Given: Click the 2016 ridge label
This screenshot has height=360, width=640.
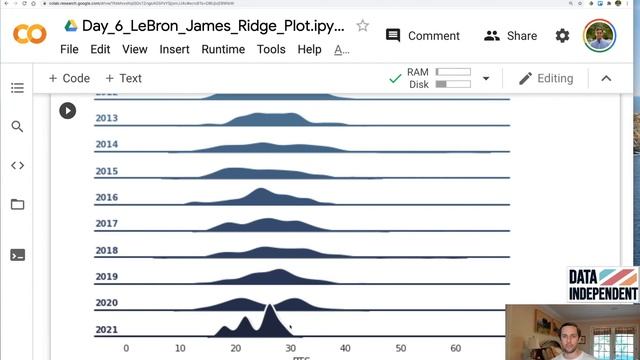Looking at the screenshot, I should [107, 197].
